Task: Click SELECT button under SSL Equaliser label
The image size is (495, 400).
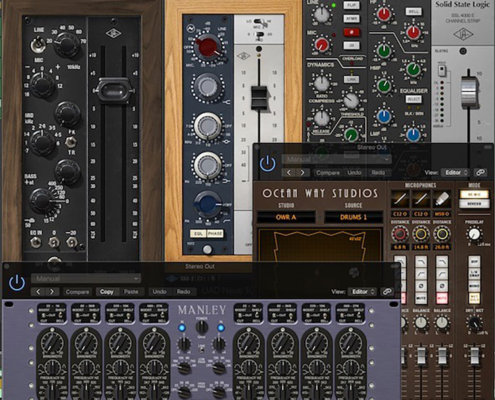Action: [x=413, y=99]
